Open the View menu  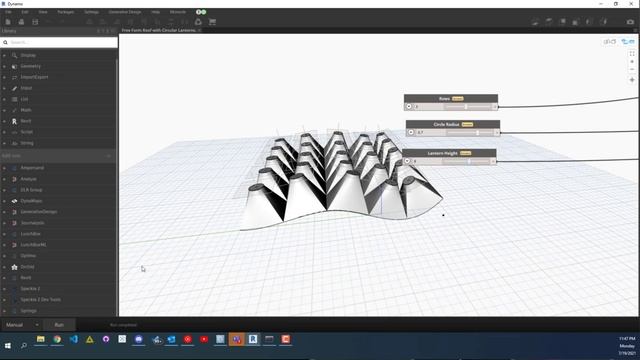42,12
